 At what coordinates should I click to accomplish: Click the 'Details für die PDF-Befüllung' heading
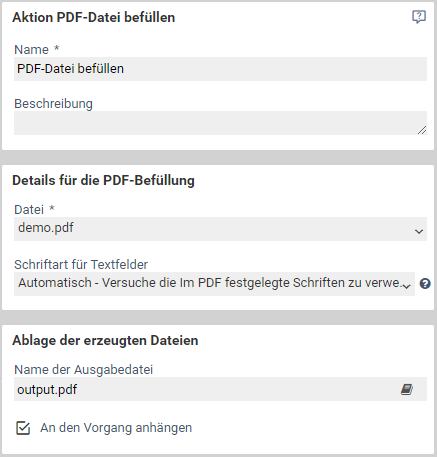pos(103,180)
